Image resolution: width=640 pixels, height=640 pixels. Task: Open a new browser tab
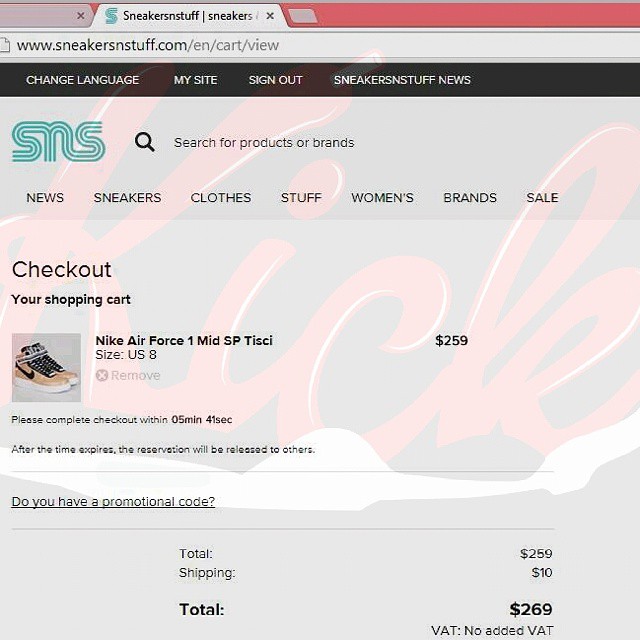click(x=302, y=16)
